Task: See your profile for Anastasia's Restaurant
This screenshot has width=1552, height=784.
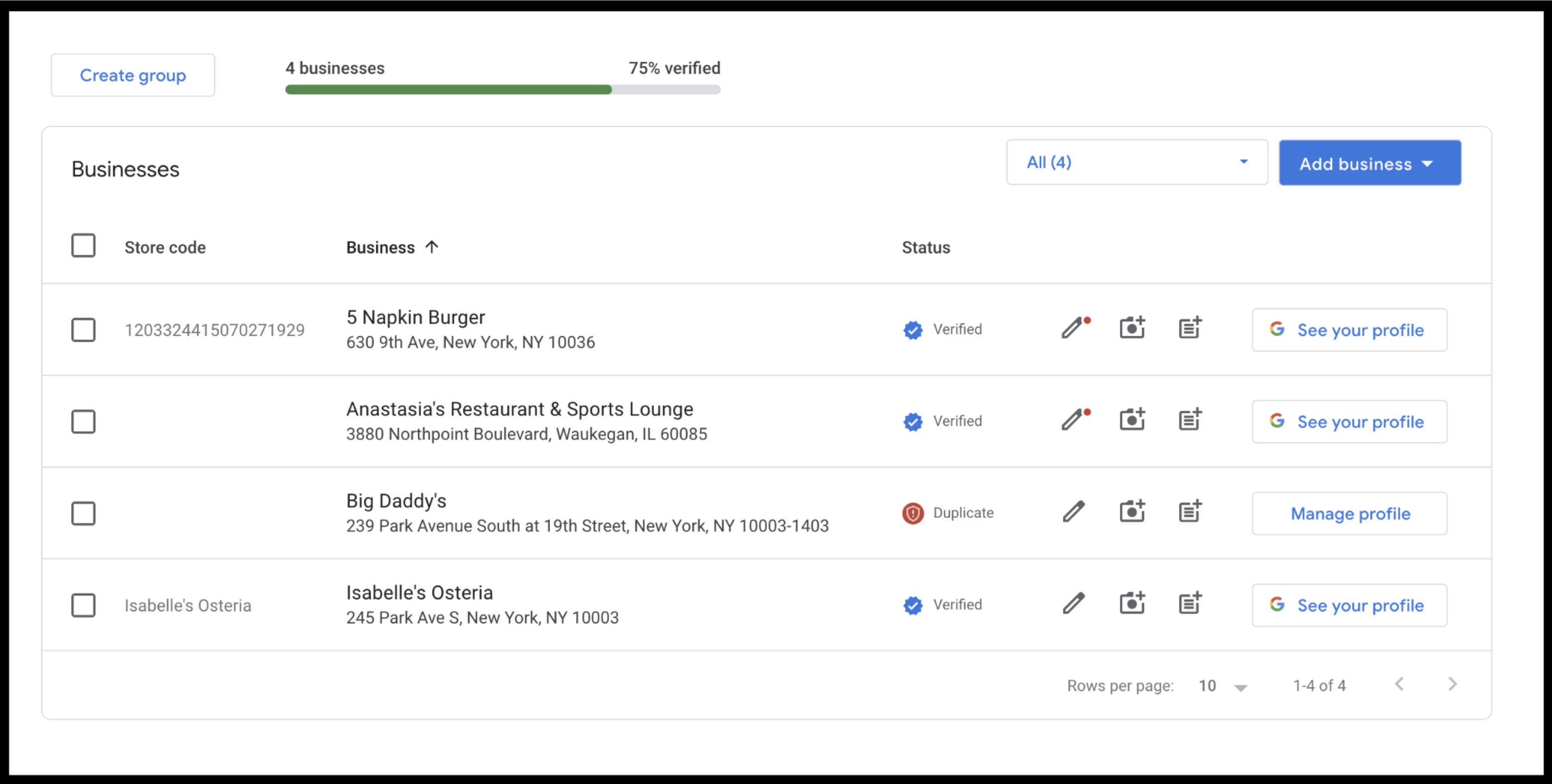Action: [x=1349, y=421]
